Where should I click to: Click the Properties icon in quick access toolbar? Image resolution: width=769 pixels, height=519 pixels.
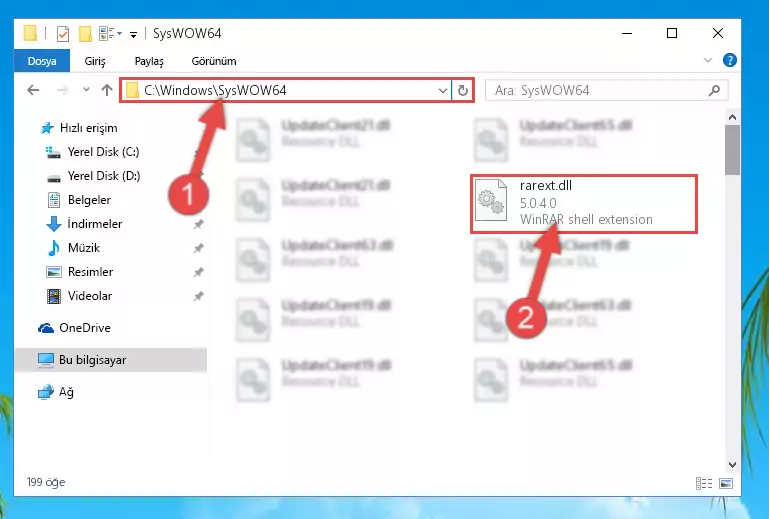pyautogui.click(x=63, y=34)
